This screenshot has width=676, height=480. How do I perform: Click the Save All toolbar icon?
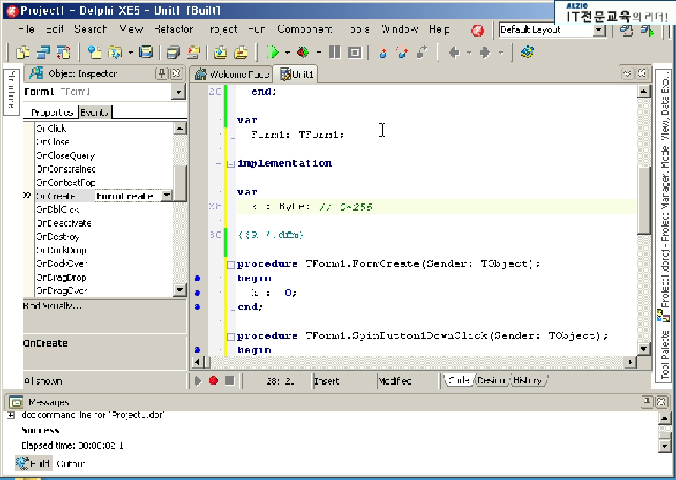(173, 52)
